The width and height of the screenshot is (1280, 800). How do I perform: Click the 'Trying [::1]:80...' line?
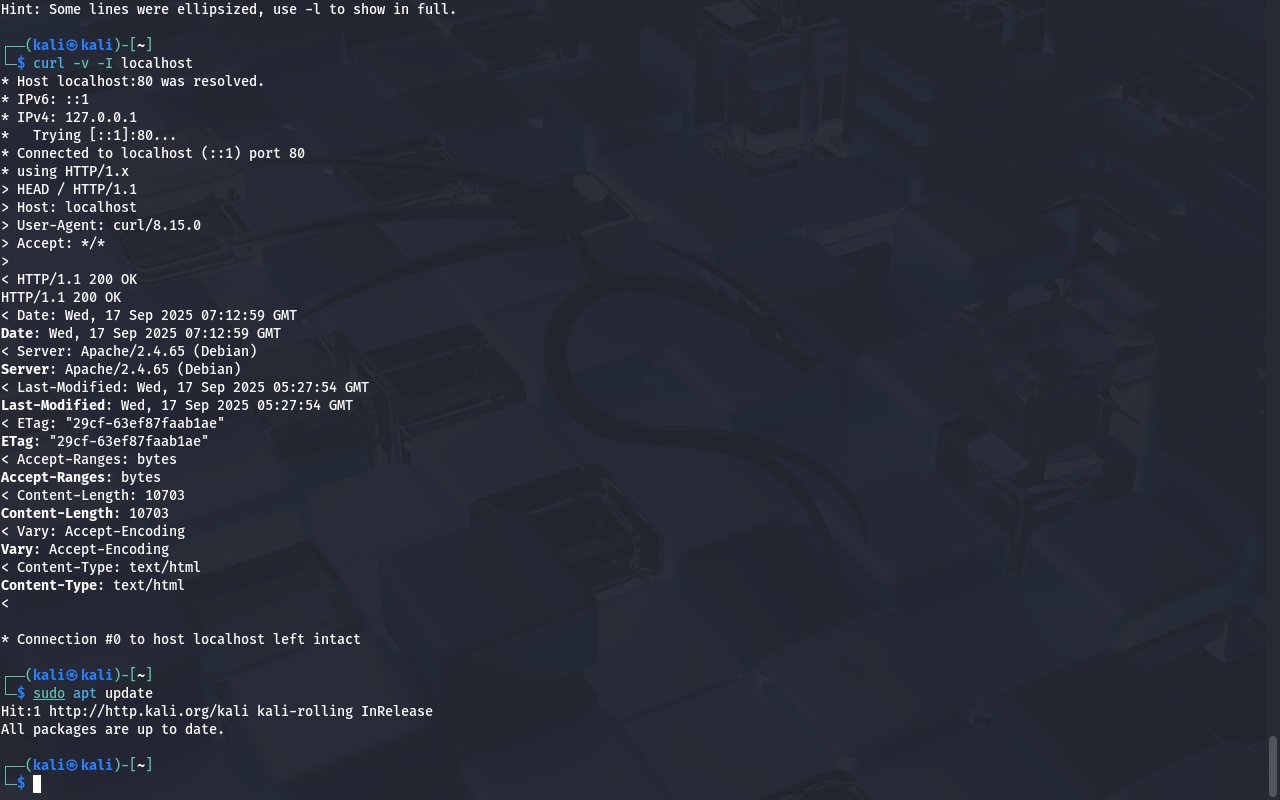pos(105,135)
